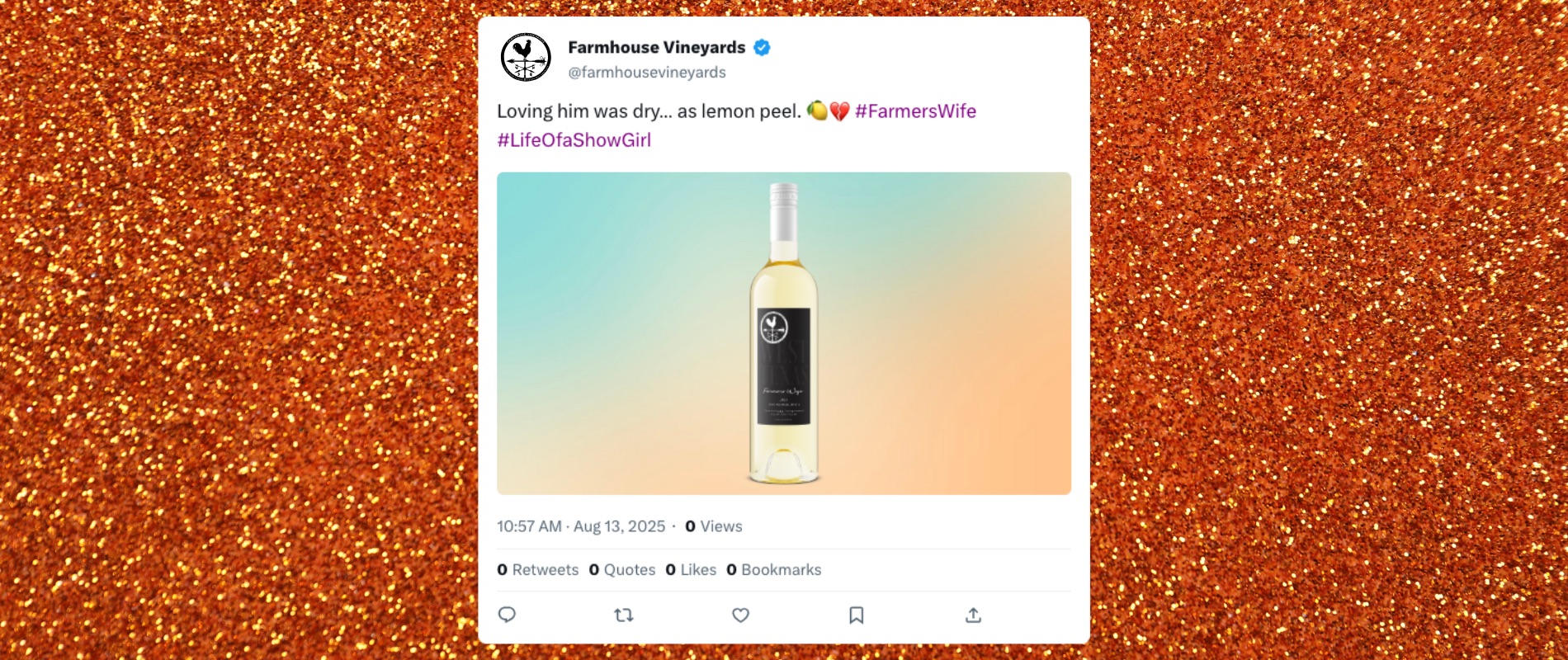The width and height of the screenshot is (1568, 660).
Task: Click the 10:57 AM Aug 13, 2025 timestamp
Action: [x=581, y=526]
